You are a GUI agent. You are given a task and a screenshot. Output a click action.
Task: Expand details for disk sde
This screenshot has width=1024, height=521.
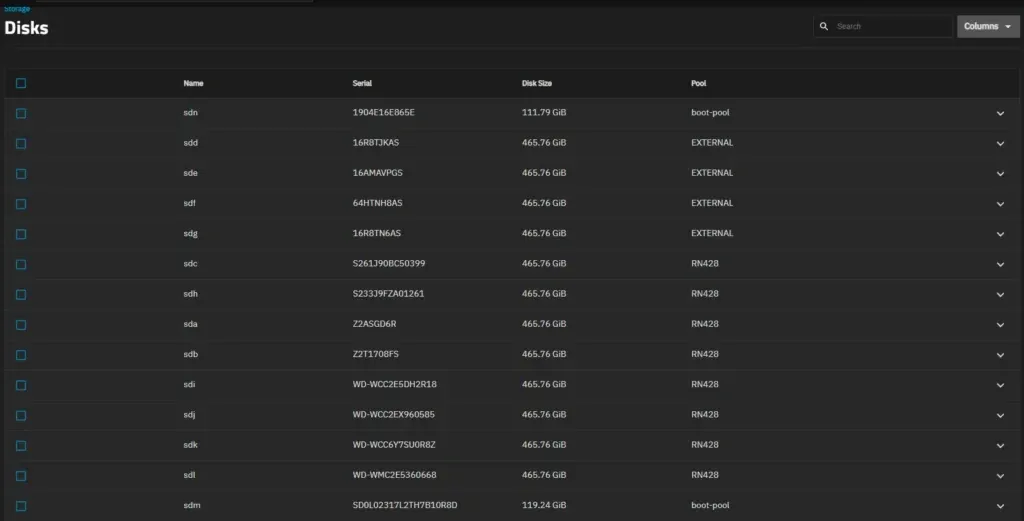click(1000, 174)
